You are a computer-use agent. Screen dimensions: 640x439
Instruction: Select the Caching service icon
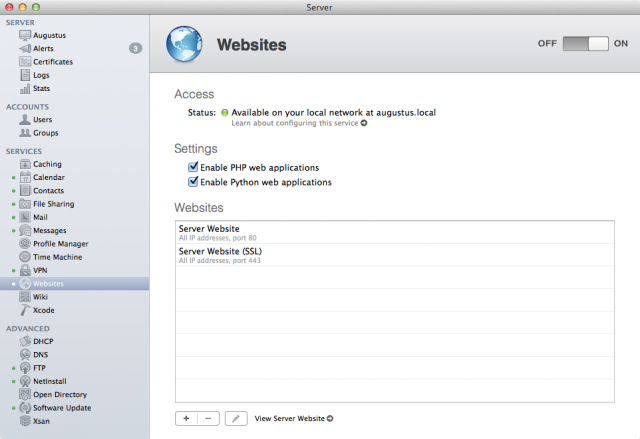click(x=25, y=164)
